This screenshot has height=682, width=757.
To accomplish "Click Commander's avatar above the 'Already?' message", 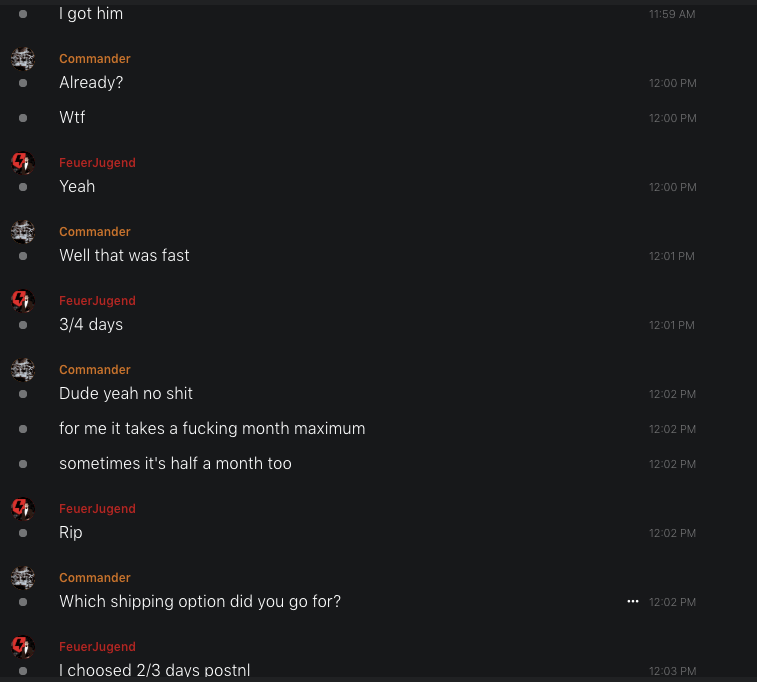I will [23, 58].
